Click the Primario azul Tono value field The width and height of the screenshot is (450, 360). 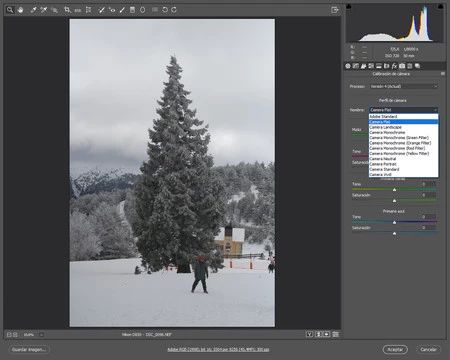(428, 217)
